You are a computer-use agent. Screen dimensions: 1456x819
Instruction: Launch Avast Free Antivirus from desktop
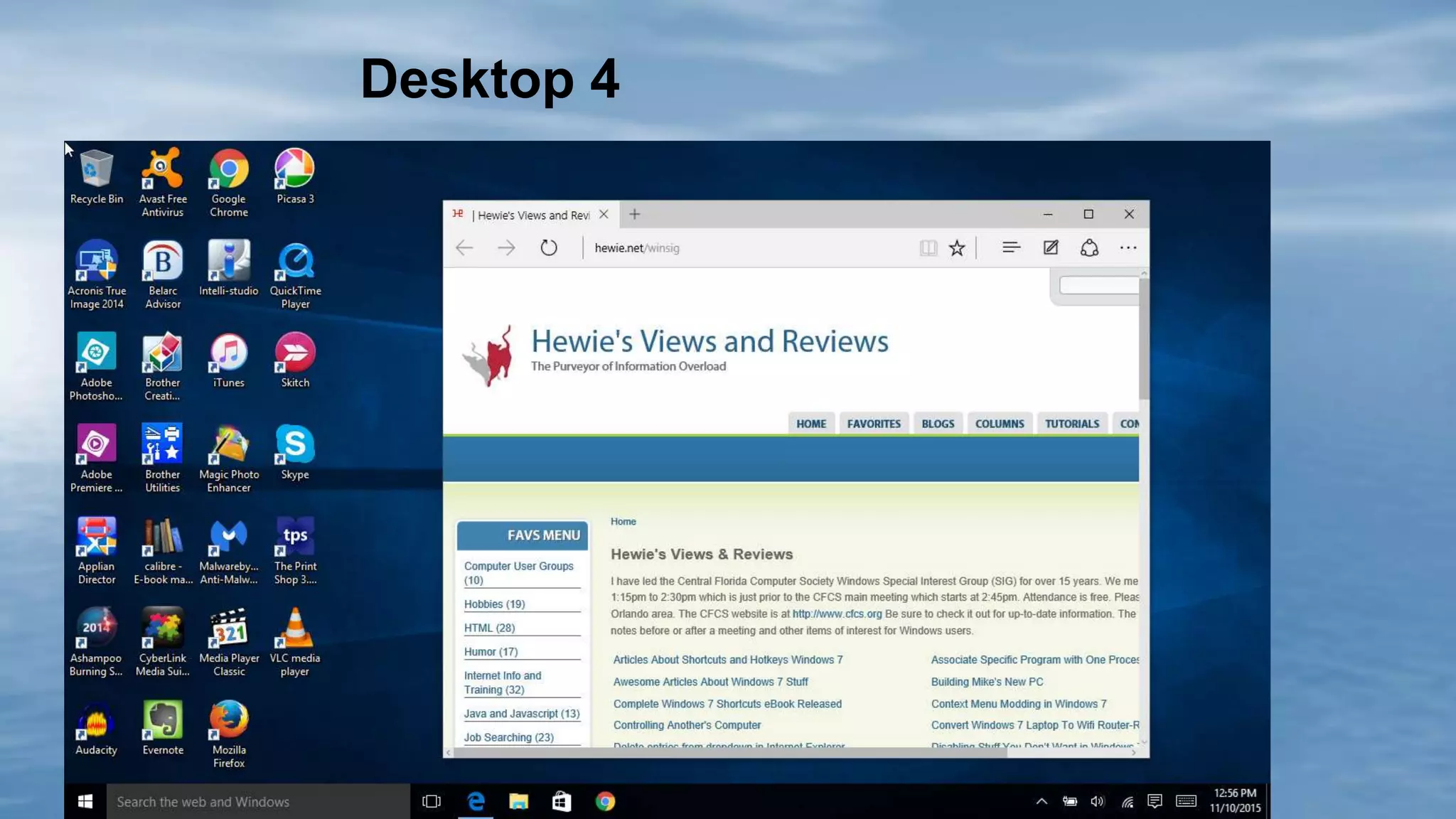tap(162, 183)
